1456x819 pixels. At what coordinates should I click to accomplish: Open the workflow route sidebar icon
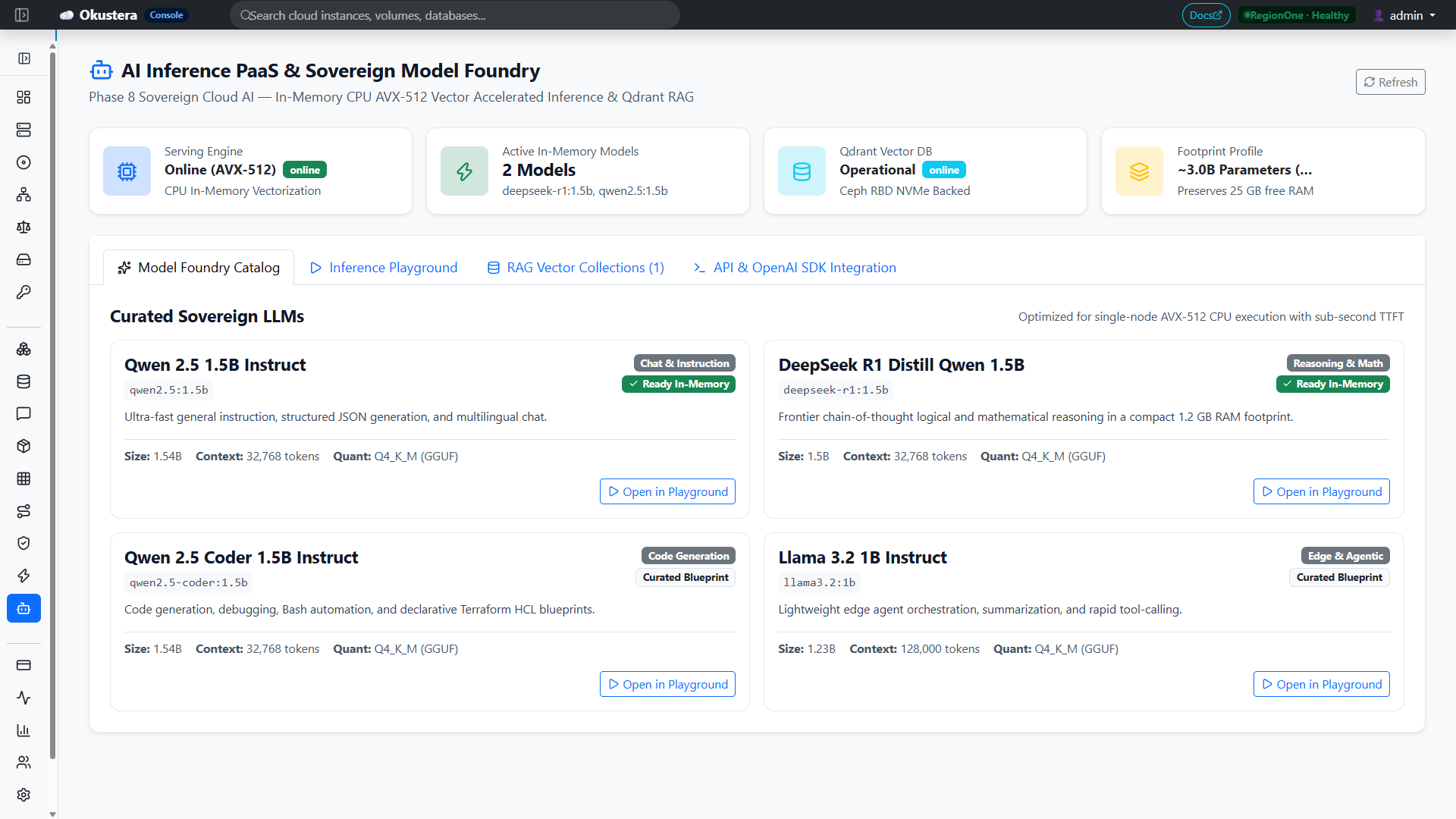coord(24,511)
